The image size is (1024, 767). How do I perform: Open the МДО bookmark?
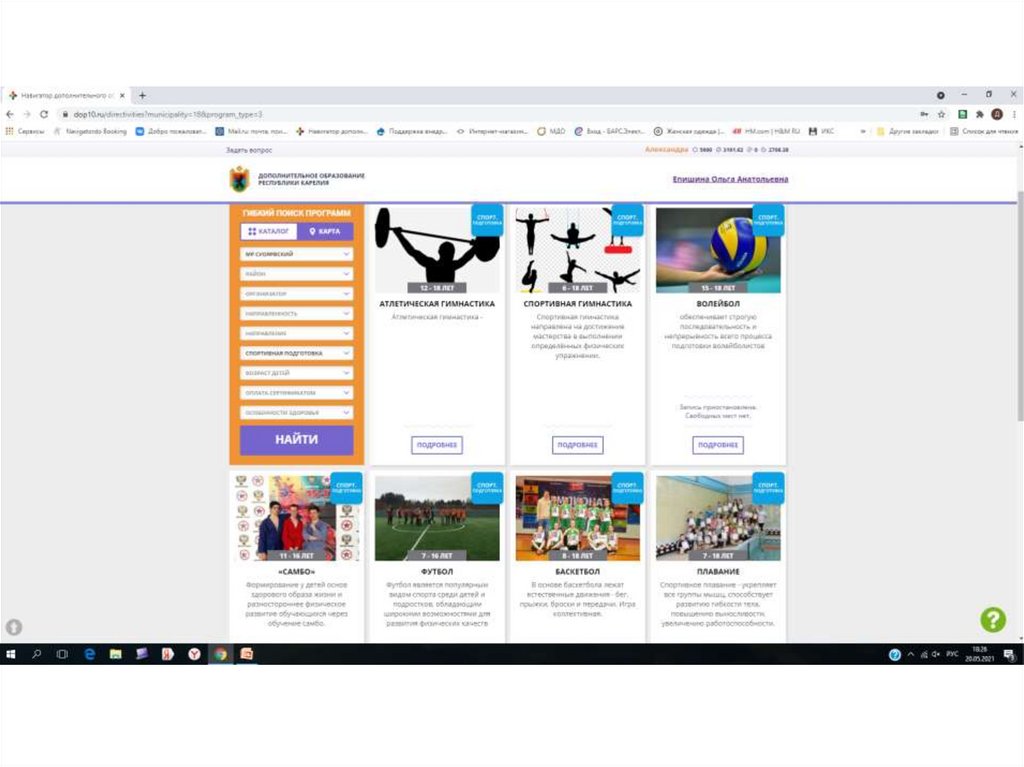click(551, 131)
